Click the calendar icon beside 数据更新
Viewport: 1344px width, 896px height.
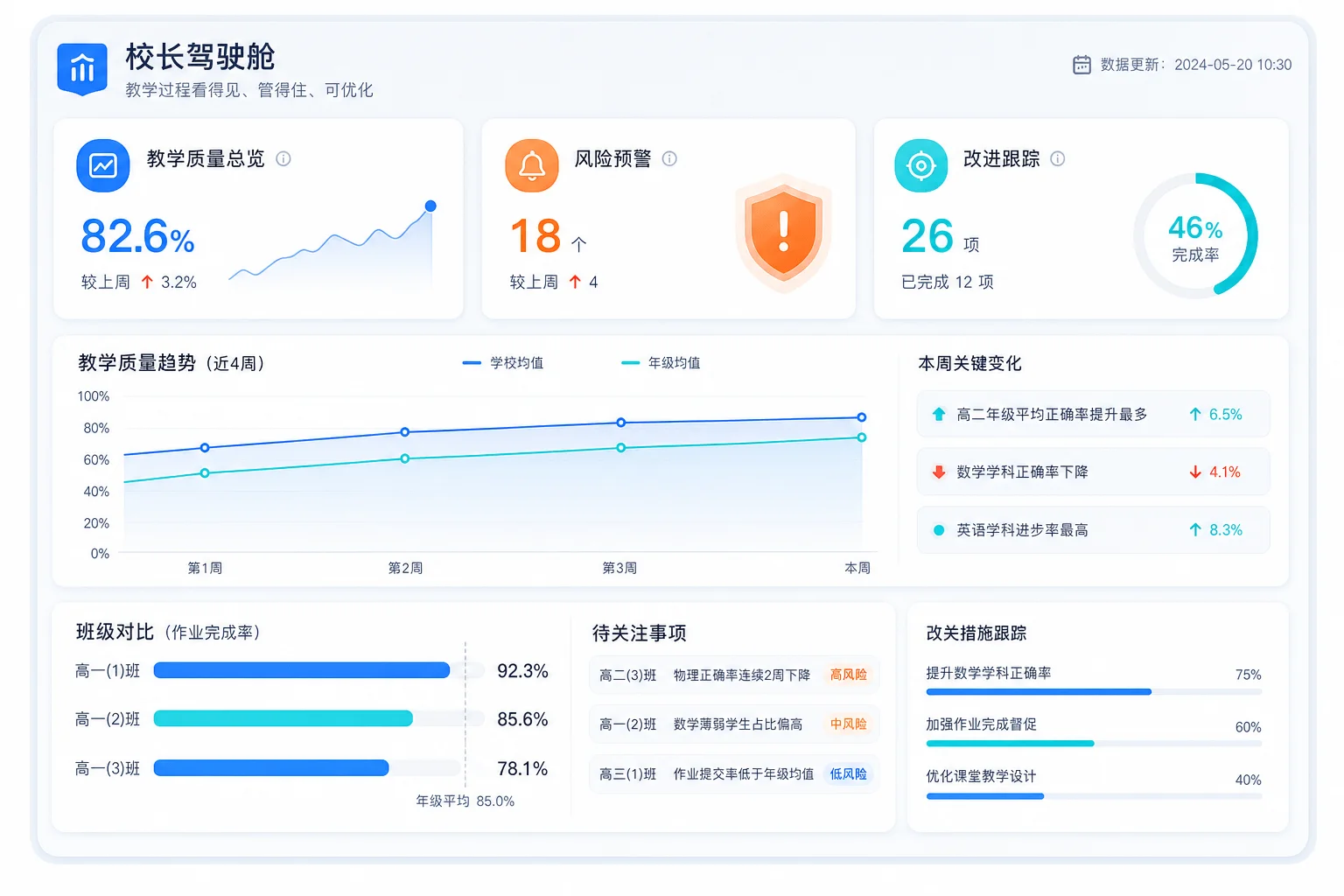(1081, 65)
